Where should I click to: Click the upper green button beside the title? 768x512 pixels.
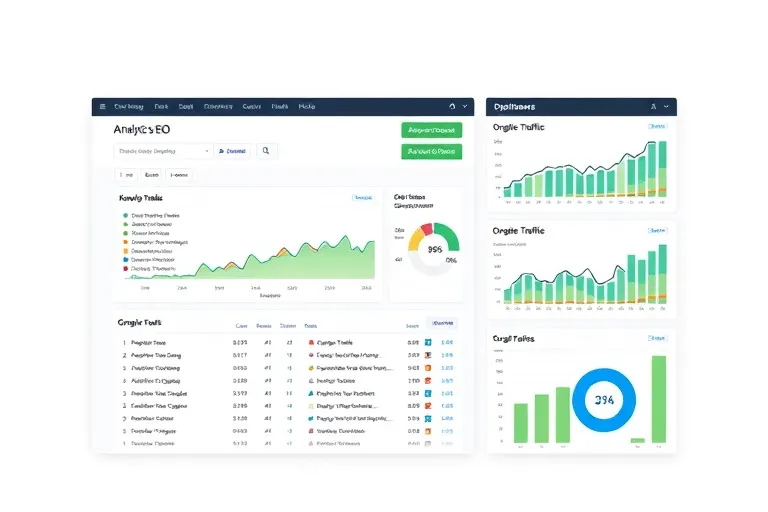[432, 130]
